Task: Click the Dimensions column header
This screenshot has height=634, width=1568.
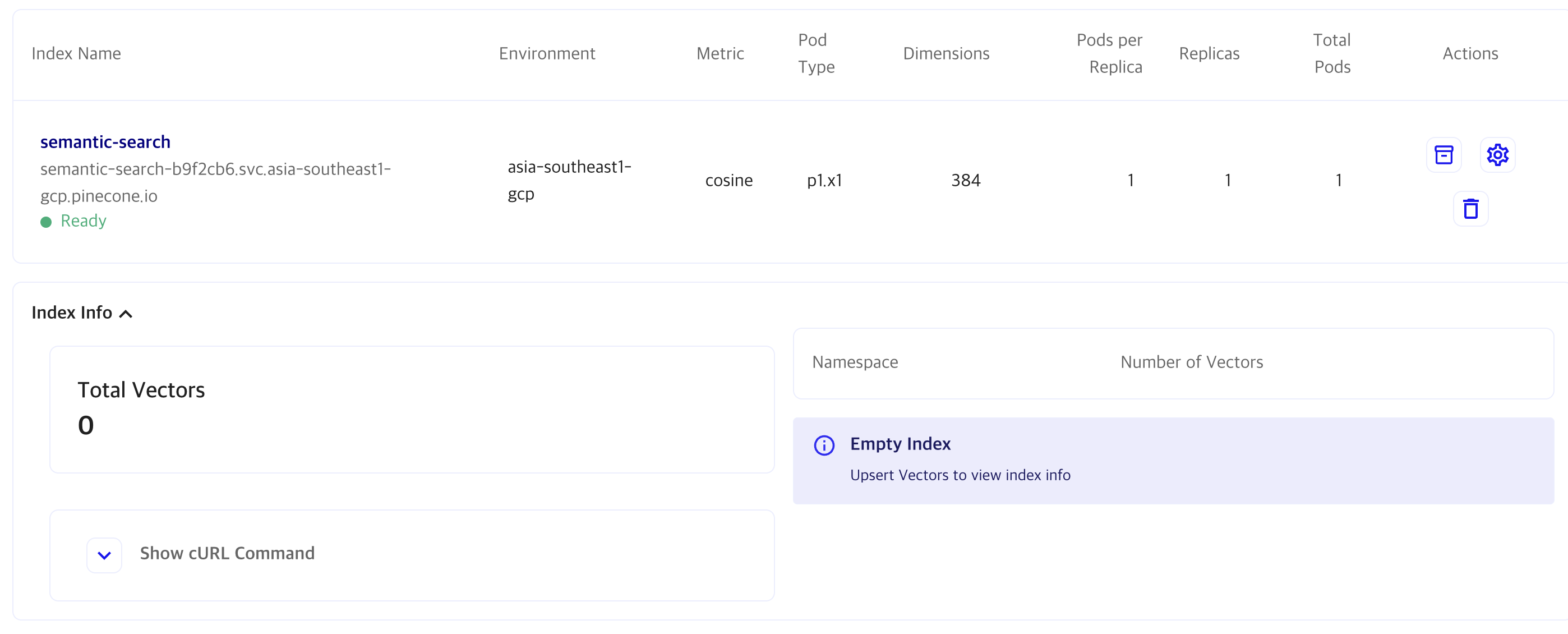Action: coord(946,54)
